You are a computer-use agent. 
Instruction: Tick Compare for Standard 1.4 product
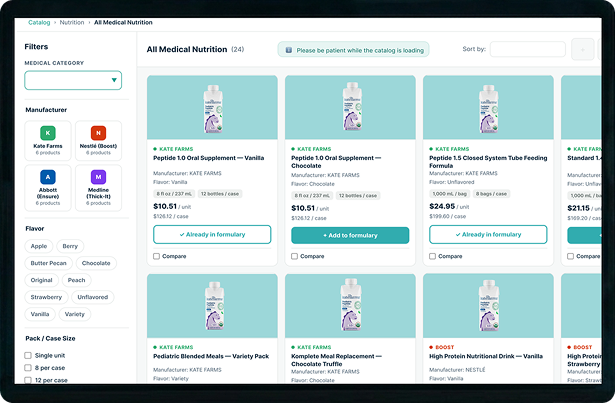[571, 256]
